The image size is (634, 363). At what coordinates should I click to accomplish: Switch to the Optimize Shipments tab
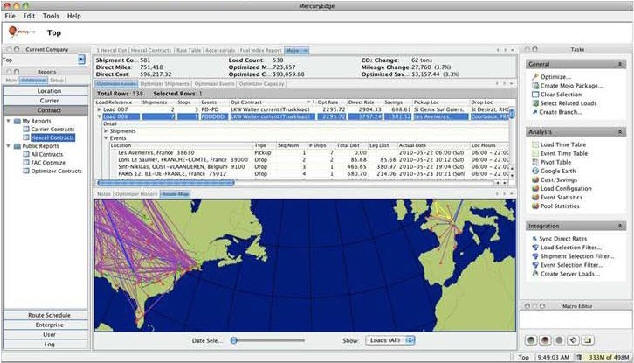click(165, 84)
